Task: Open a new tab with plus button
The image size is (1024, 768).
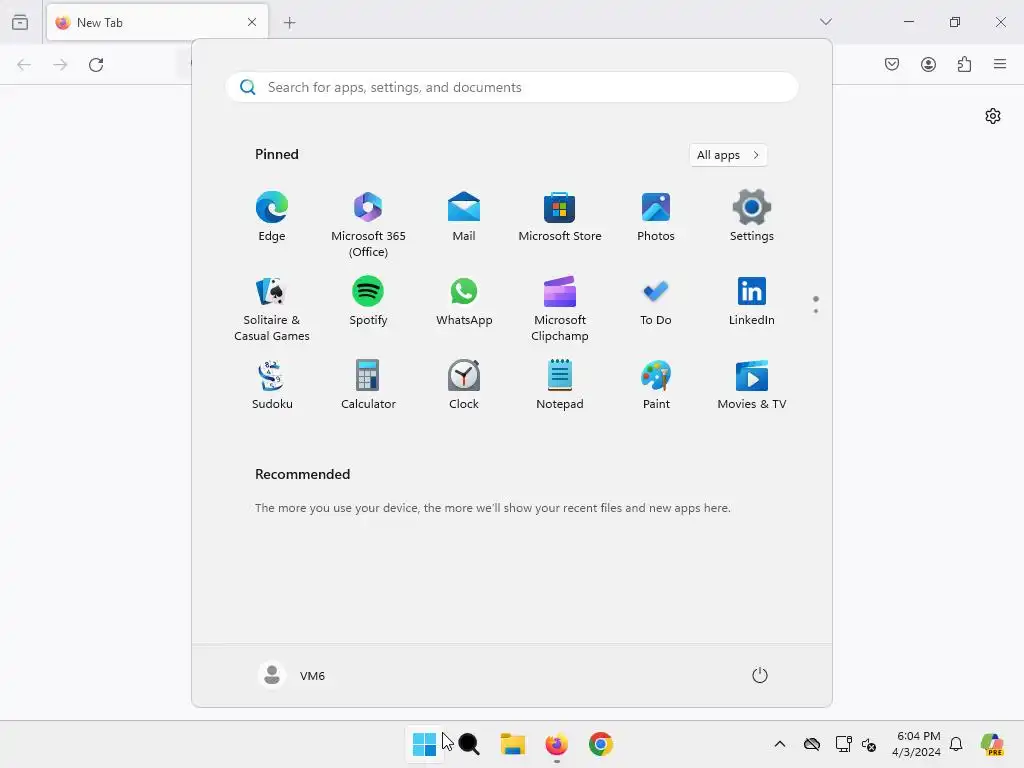Action: [289, 23]
